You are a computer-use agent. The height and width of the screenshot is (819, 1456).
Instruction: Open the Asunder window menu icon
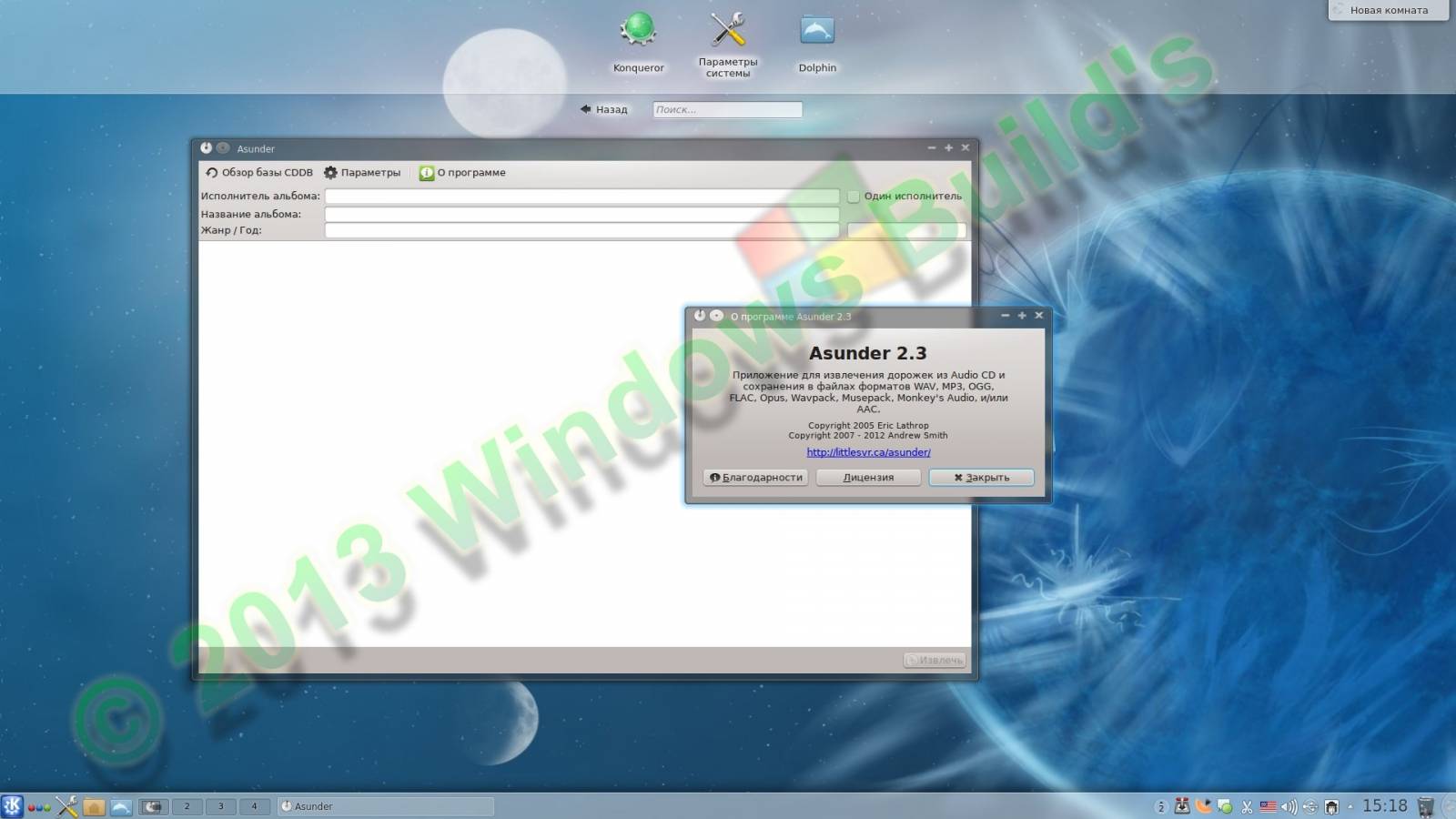click(x=207, y=147)
